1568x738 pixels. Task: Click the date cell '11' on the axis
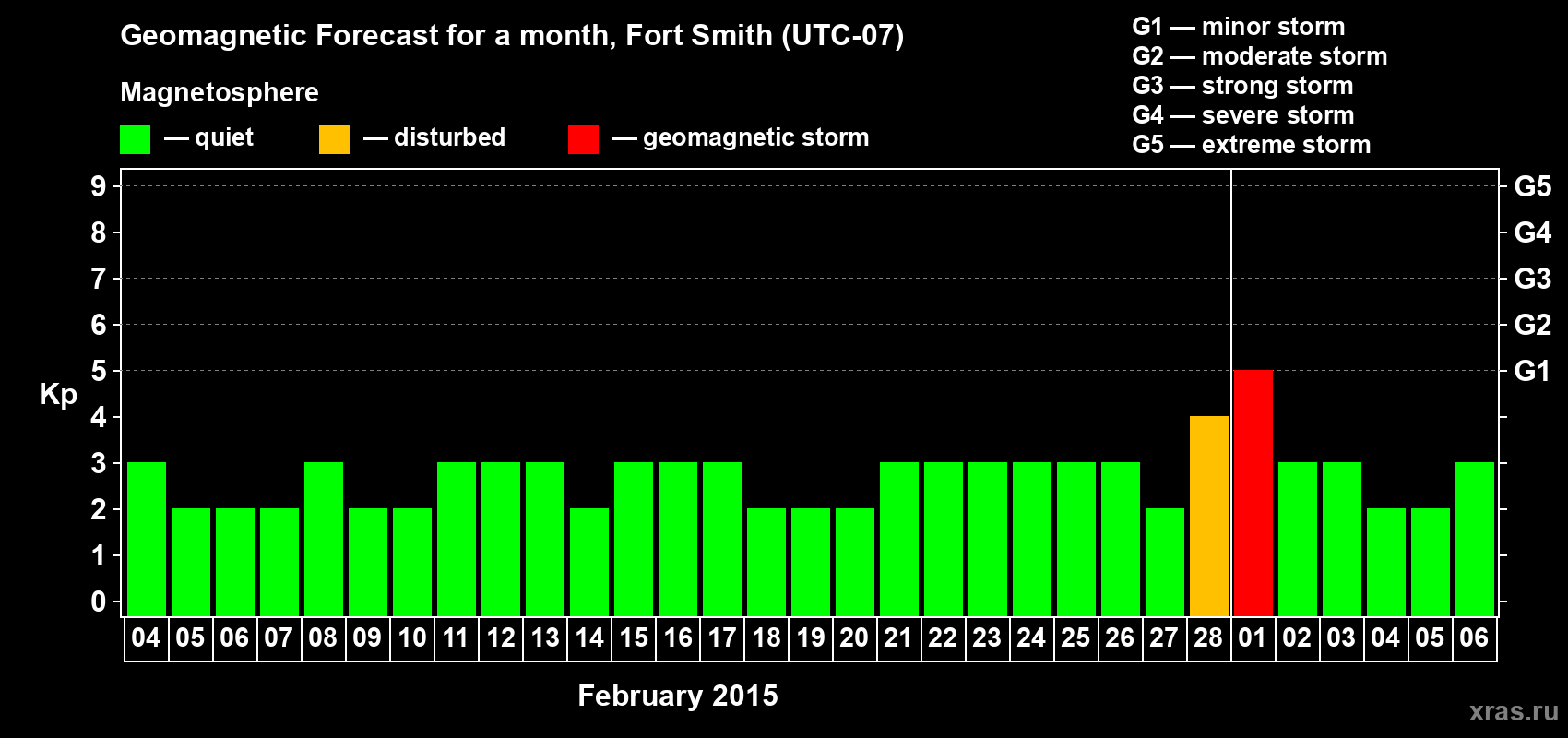pos(456,638)
